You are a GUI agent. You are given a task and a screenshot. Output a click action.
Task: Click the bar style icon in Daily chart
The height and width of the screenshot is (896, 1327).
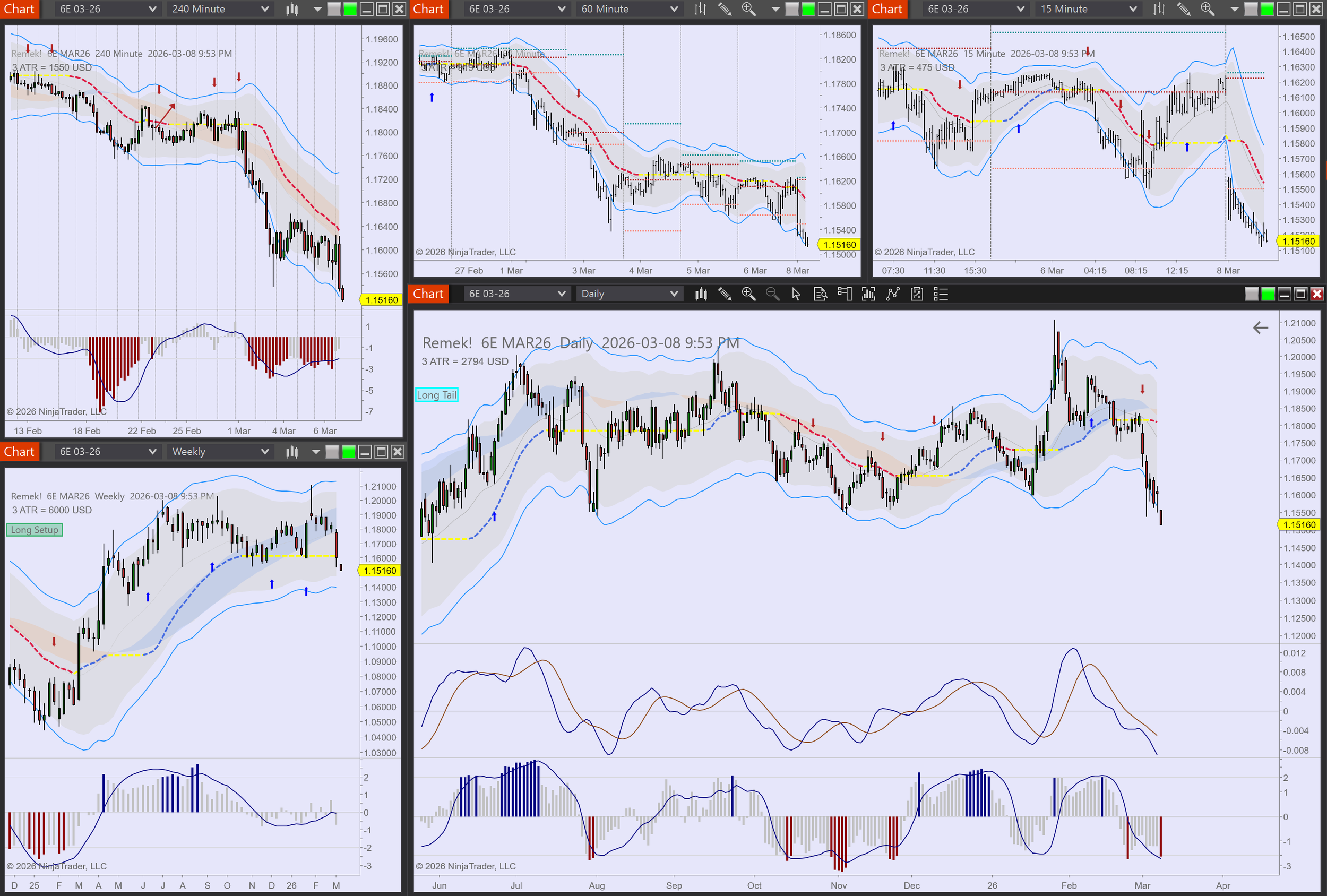(701, 294)
